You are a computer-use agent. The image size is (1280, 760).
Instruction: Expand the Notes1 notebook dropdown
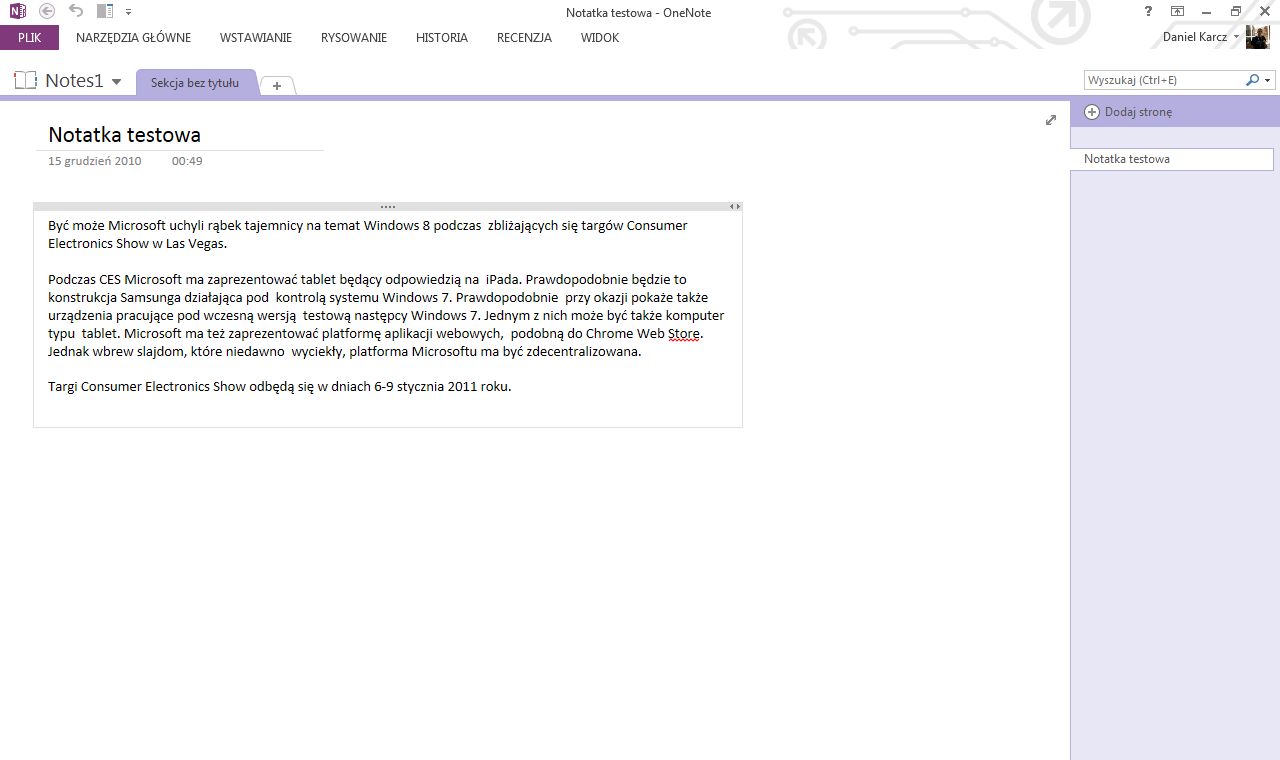click(x=117, y=82)
